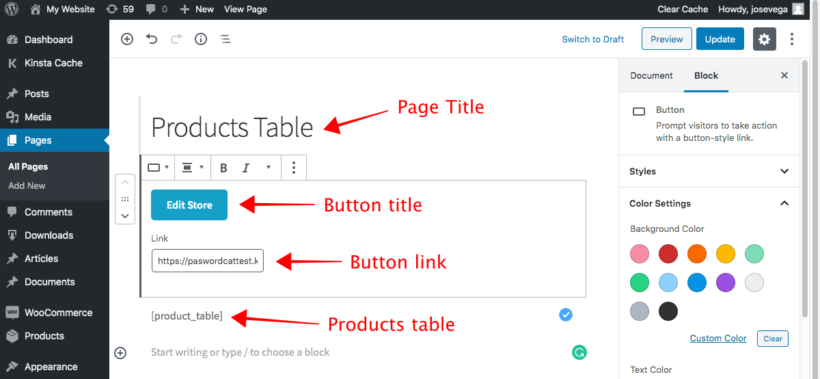Select the red background color swatch
The image size is (820, 379).
(668, 254)
